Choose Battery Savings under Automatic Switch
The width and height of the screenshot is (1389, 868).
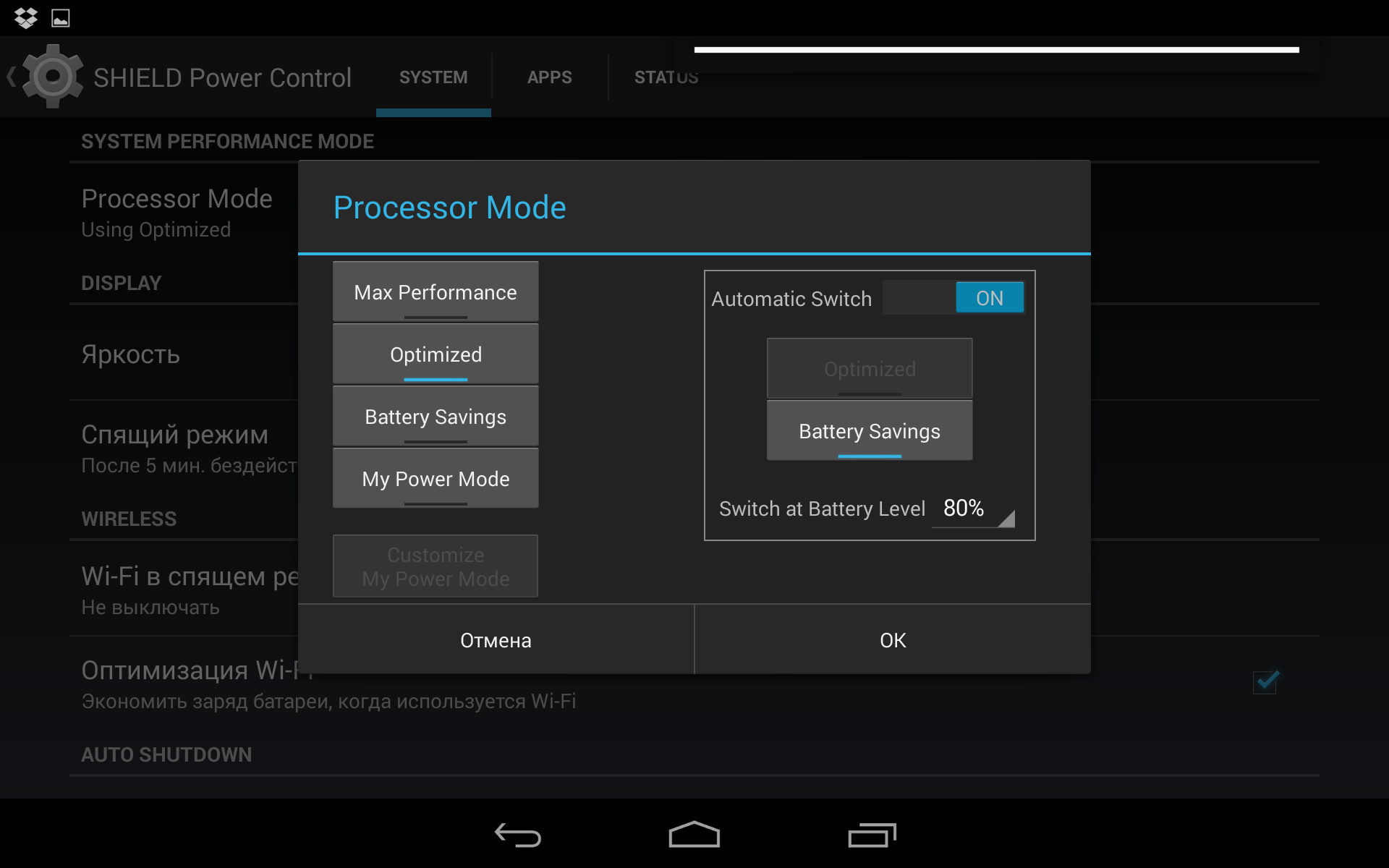(x=870, y=431)
